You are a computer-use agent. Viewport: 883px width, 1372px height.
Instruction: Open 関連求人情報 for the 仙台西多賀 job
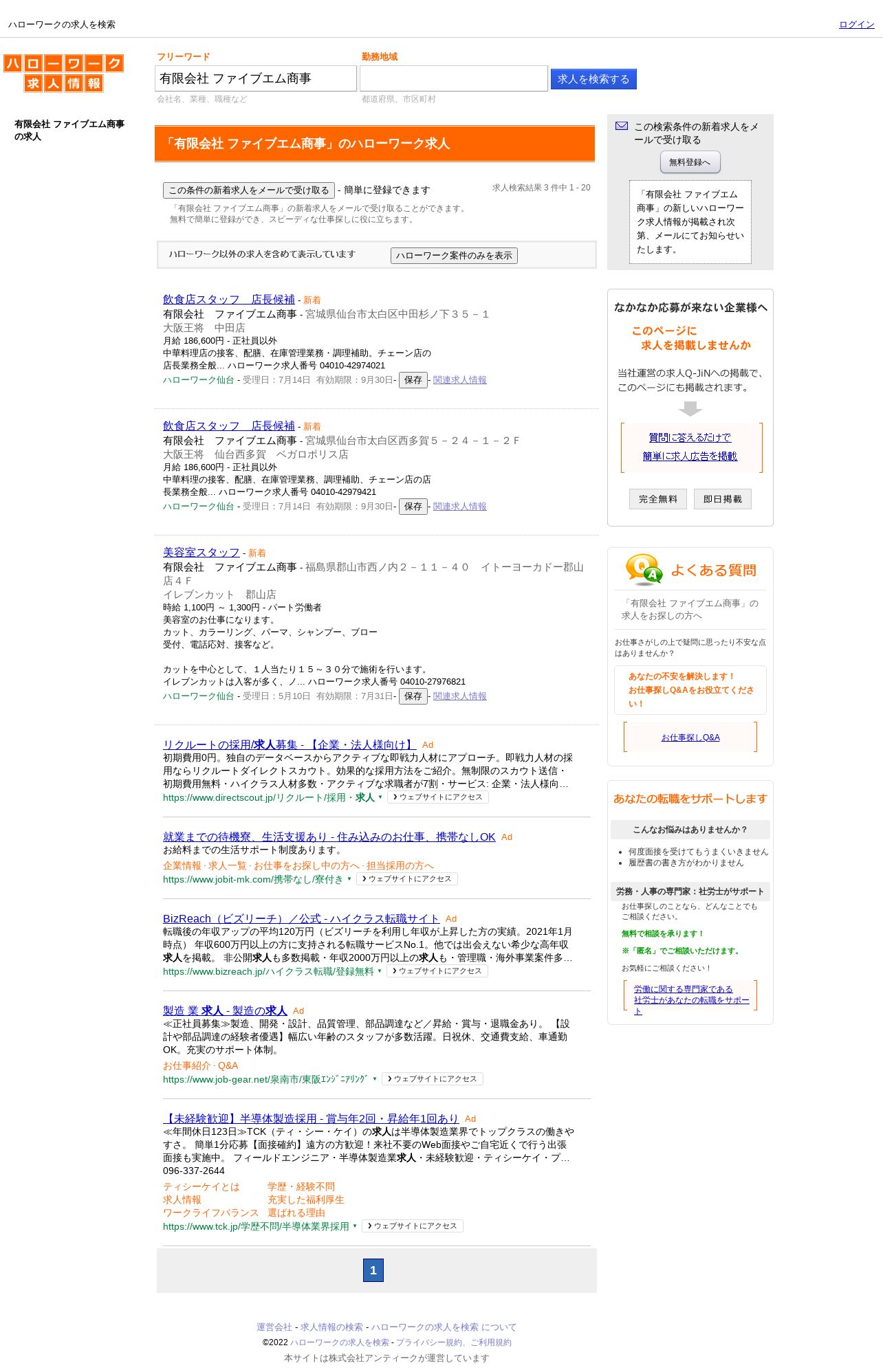[x=460, y=507]
